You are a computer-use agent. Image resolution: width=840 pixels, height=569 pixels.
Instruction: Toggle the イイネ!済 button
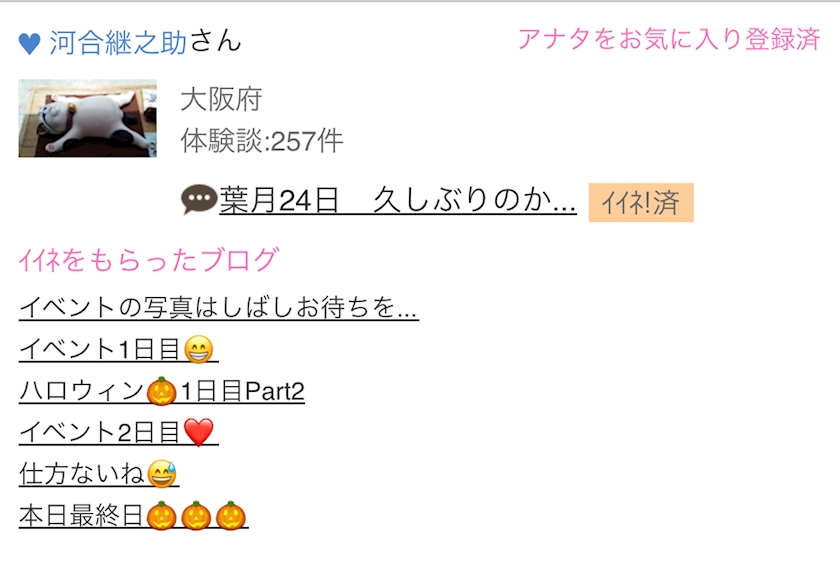click(x=641, y=203)
